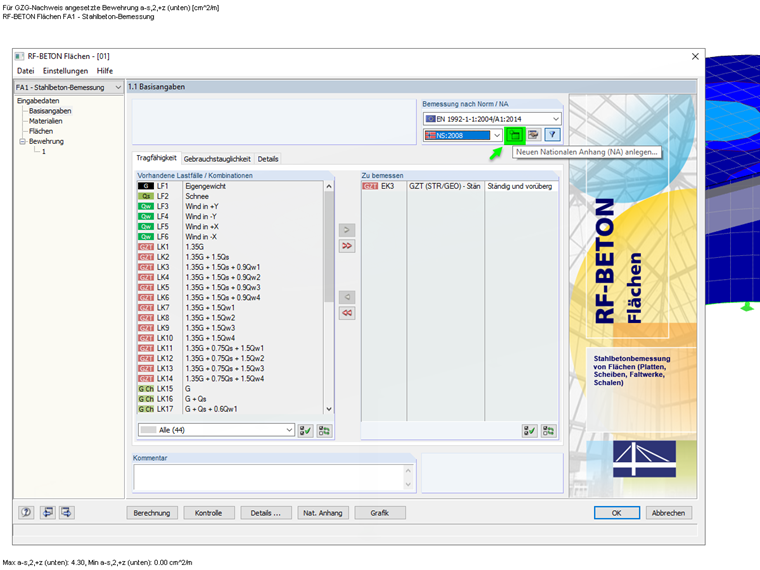Click the Details ... button
Image resolution: width=760 pixels, height=570 pixels.
click(266, 513)
